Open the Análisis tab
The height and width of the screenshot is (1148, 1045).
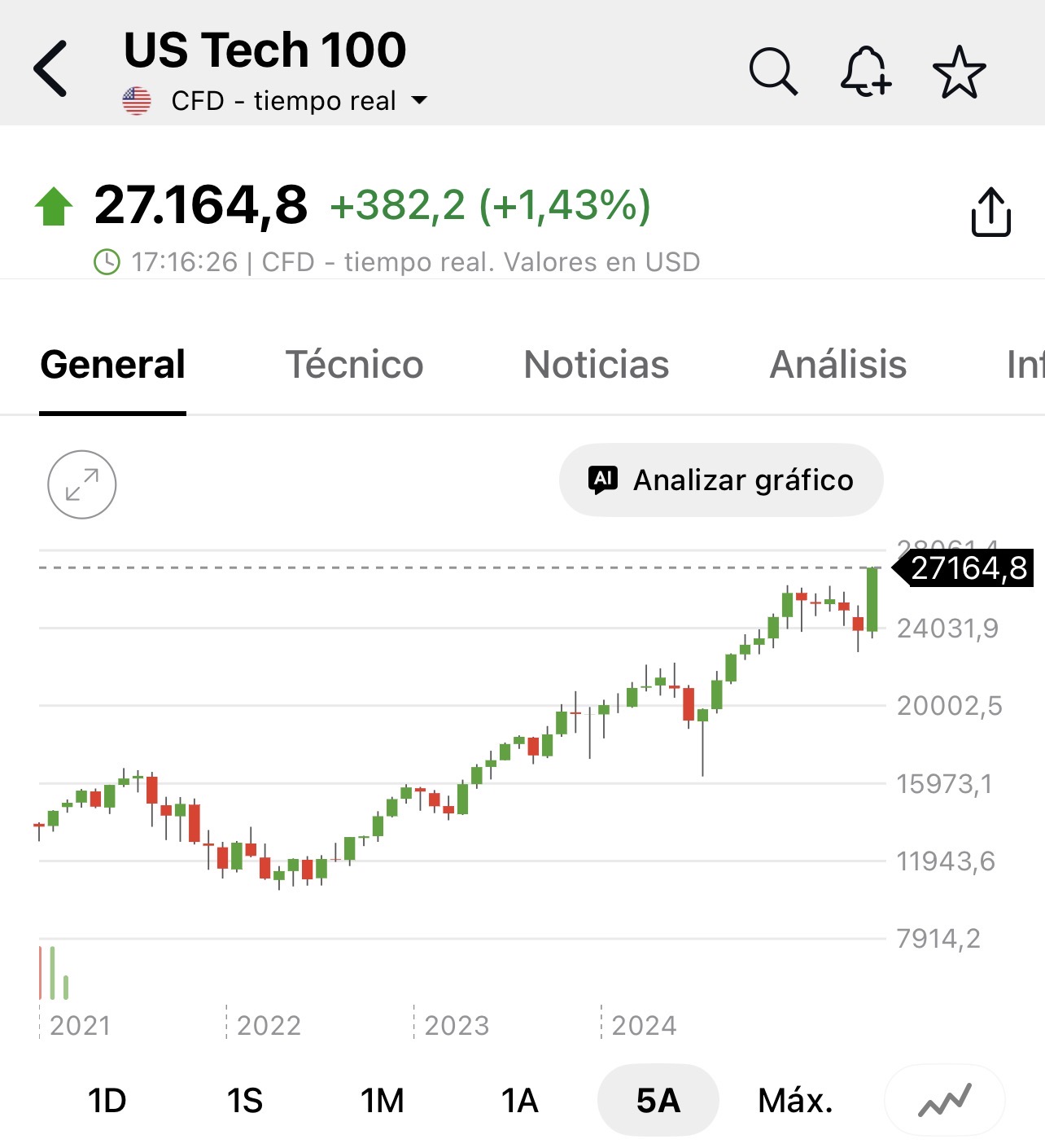point(838,364)
